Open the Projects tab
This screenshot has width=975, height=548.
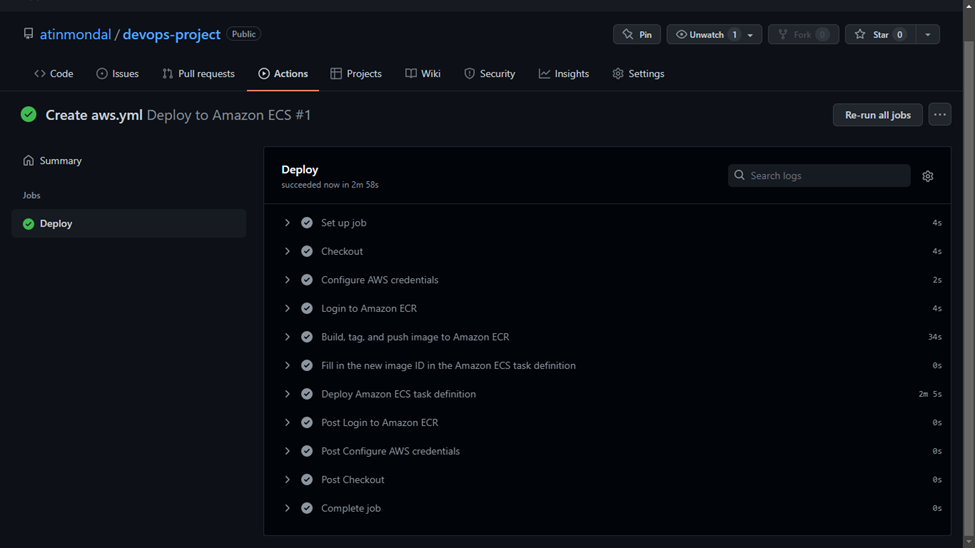pos(356,73)
